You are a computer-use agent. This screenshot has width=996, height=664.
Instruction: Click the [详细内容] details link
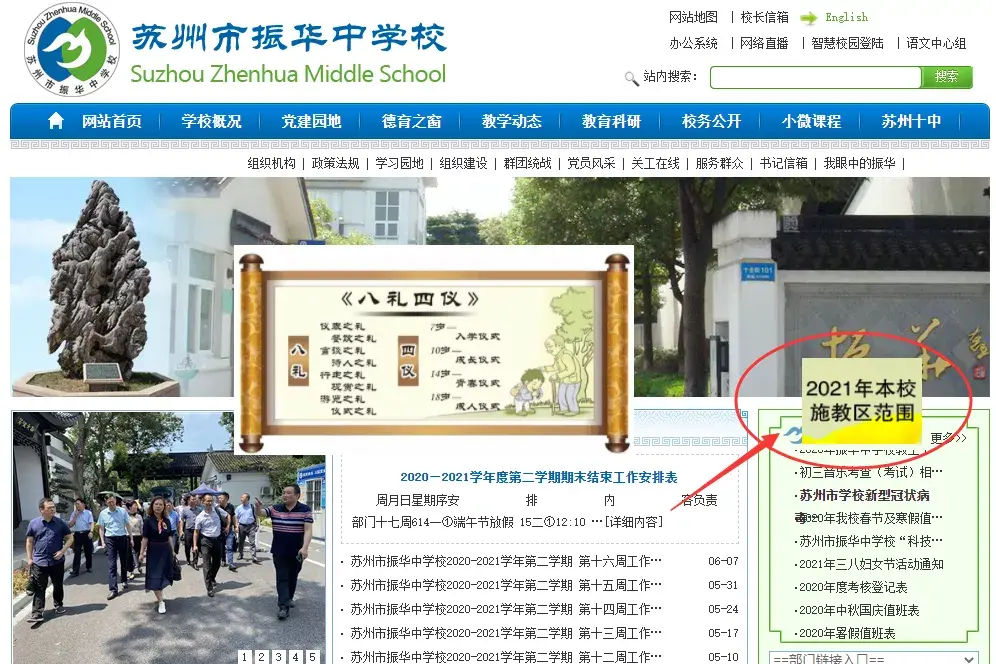point(633,522)
